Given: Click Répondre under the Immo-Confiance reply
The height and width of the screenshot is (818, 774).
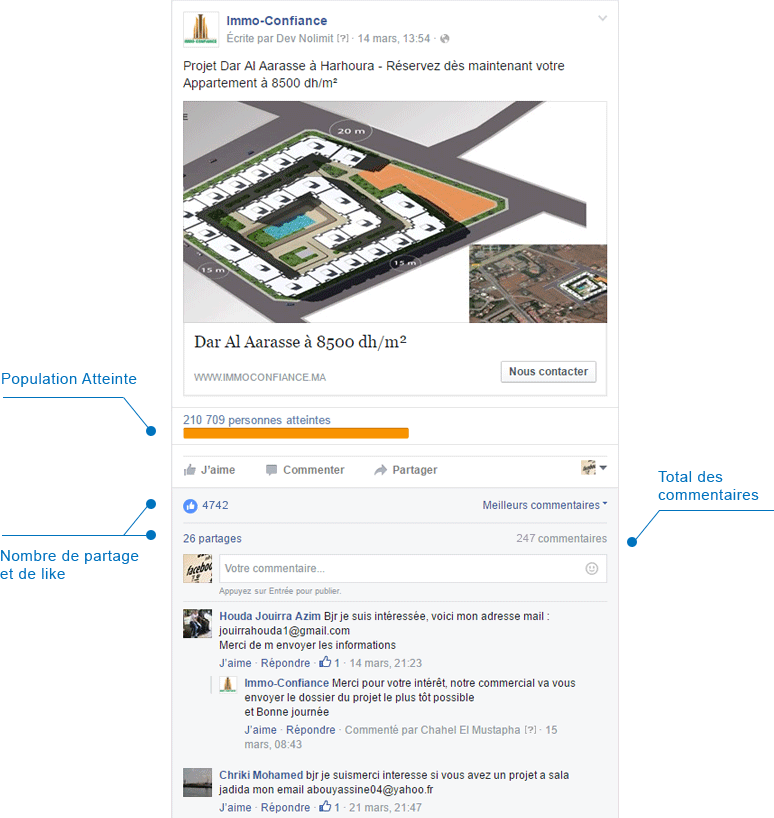Looking at the screenshot, I should click(310, 730).
